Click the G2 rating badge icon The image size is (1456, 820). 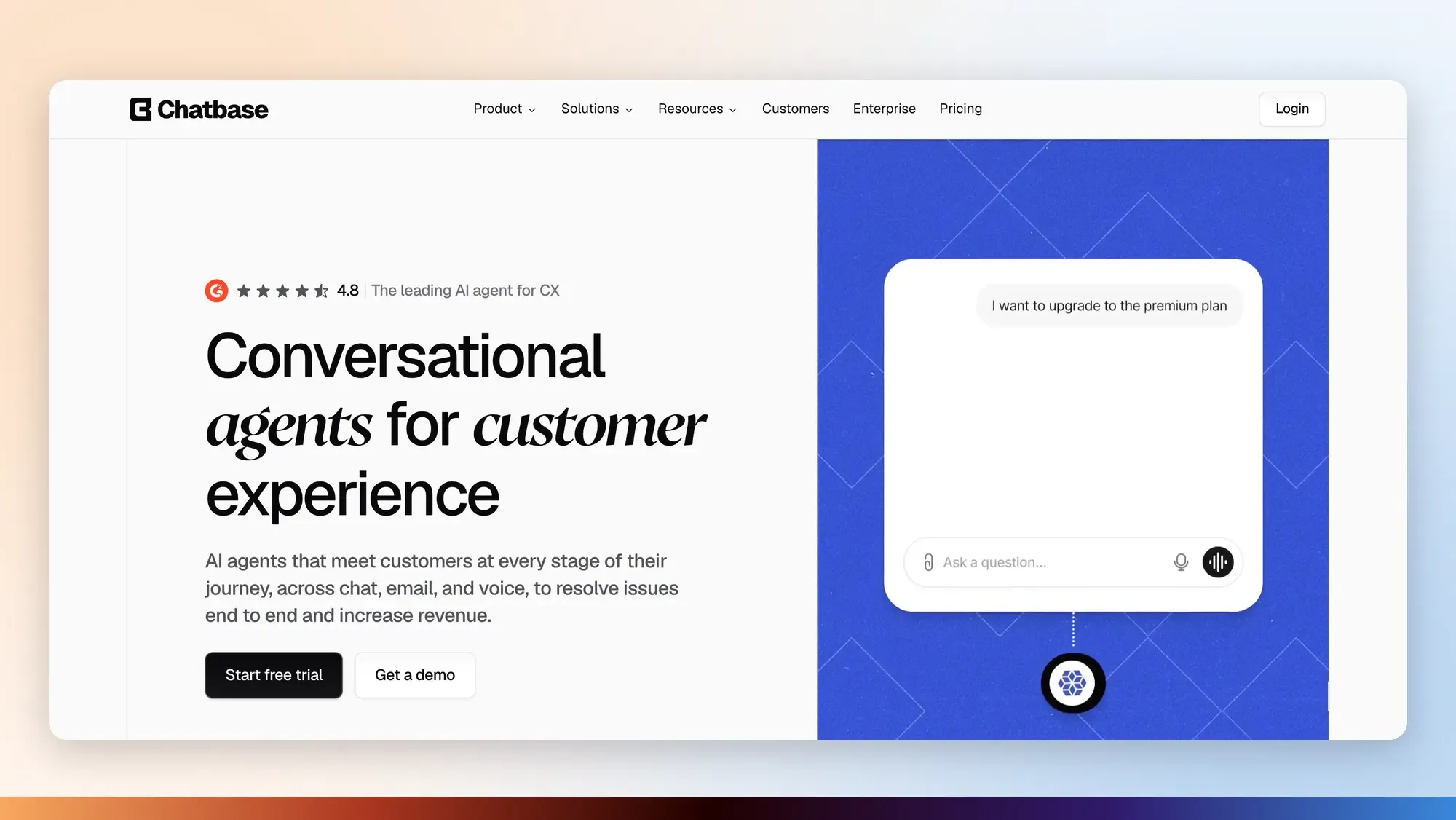pos(216,291)
